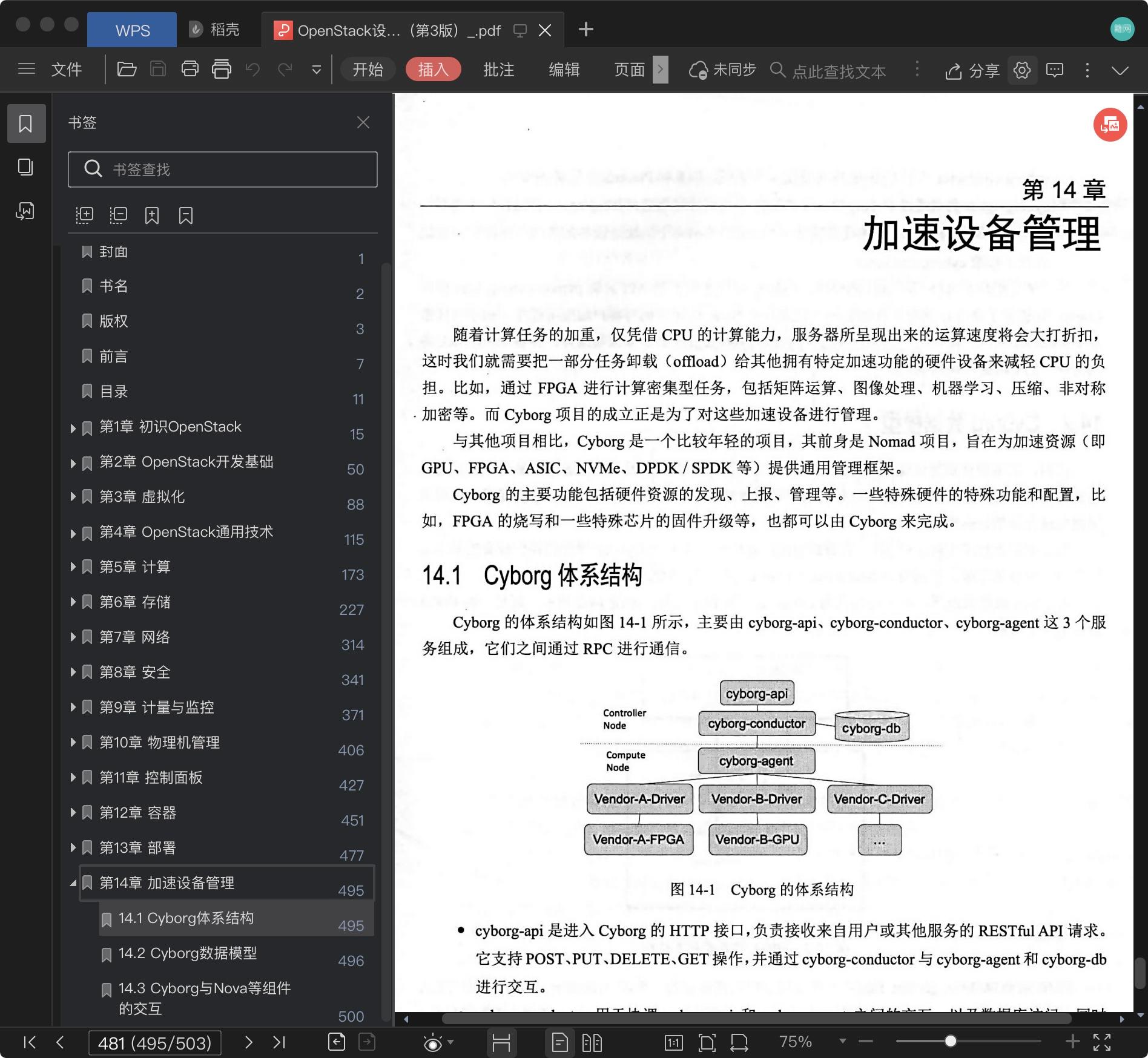
Task: Switch to the 编辑 tab
Action: click(564, 70)
